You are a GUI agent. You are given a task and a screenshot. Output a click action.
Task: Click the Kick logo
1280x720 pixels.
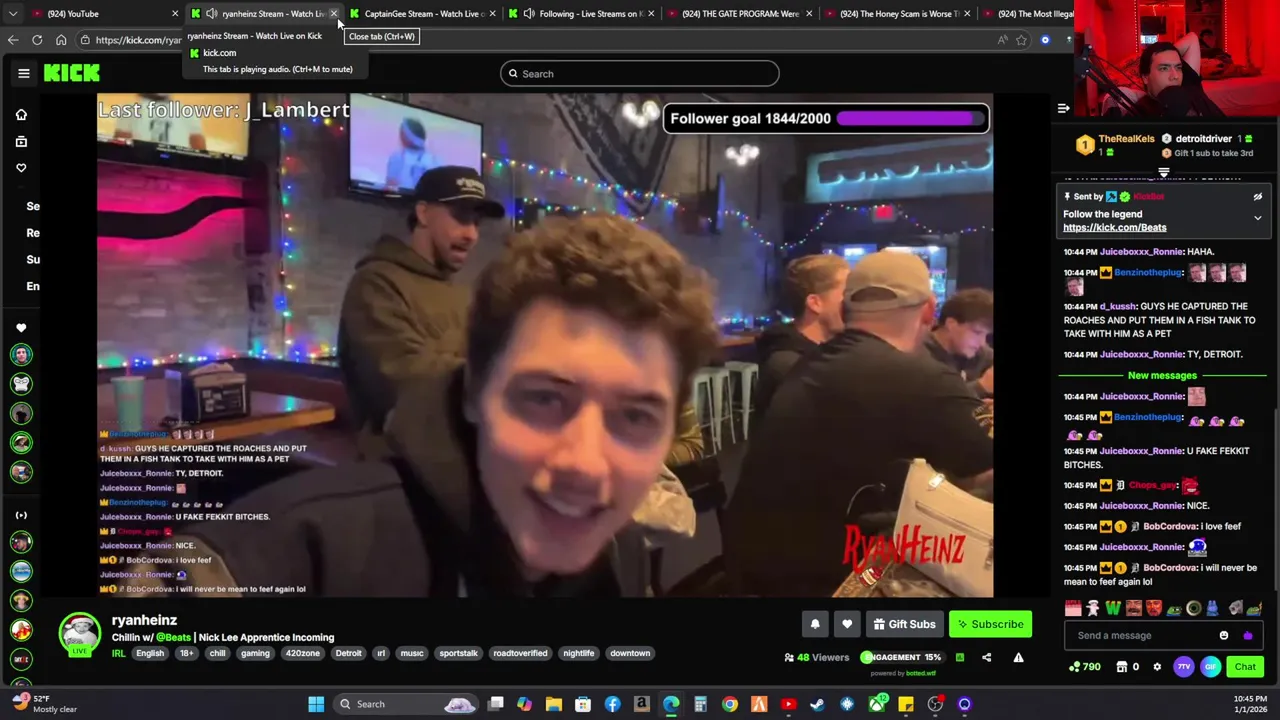(71, 73)
